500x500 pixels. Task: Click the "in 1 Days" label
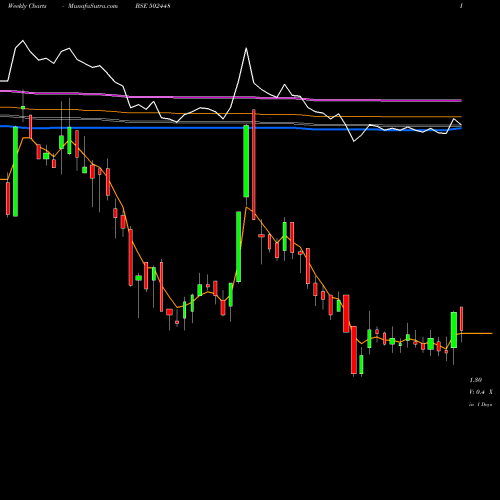(481, 404)
